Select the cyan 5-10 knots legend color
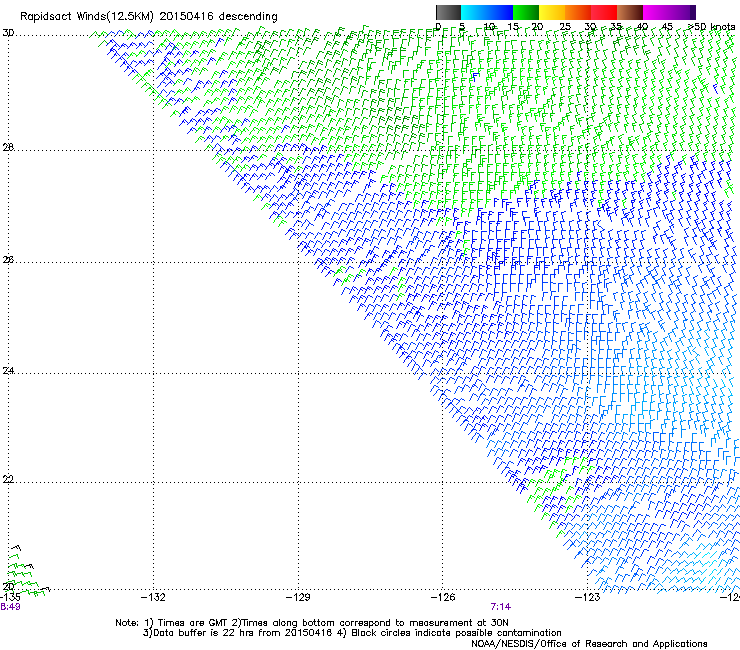 coord(474,12)
